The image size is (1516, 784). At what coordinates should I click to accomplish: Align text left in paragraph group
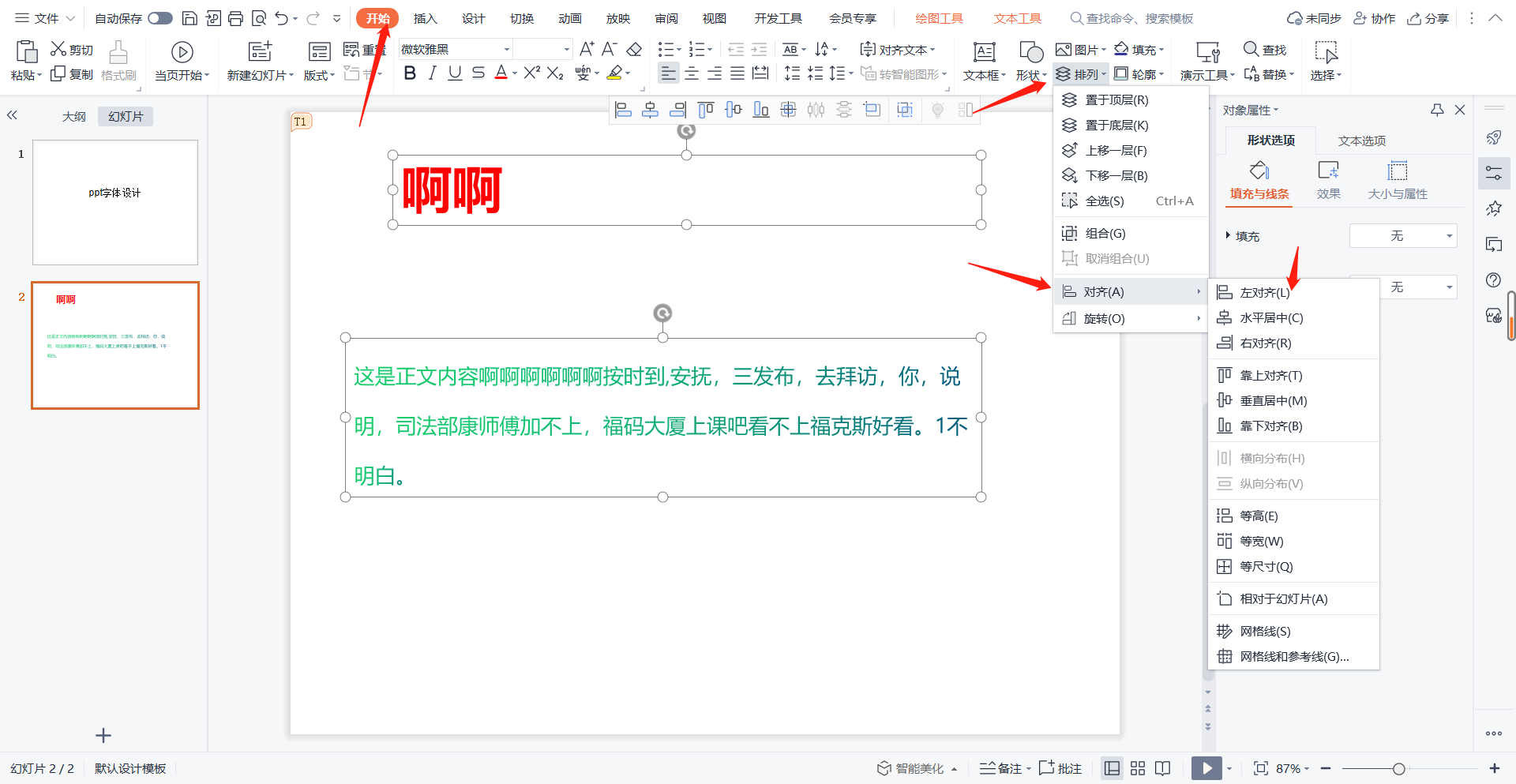click(669, 73)
